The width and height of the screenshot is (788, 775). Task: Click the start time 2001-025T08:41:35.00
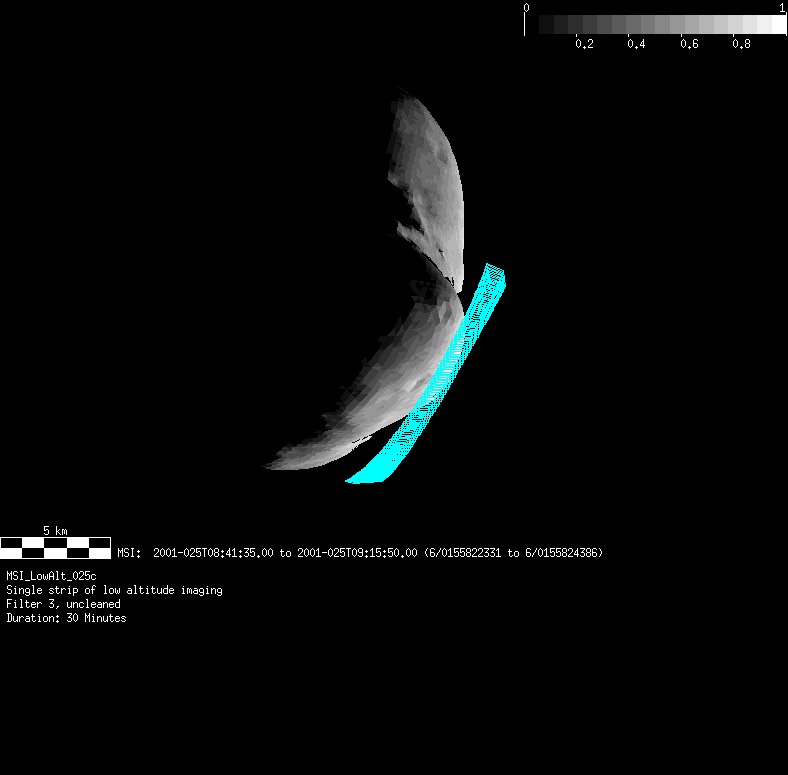point(212,553)
